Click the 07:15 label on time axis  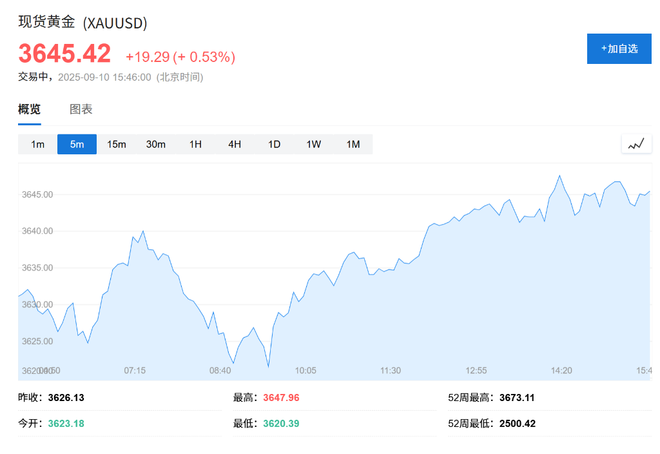click(x=135, y=370)
